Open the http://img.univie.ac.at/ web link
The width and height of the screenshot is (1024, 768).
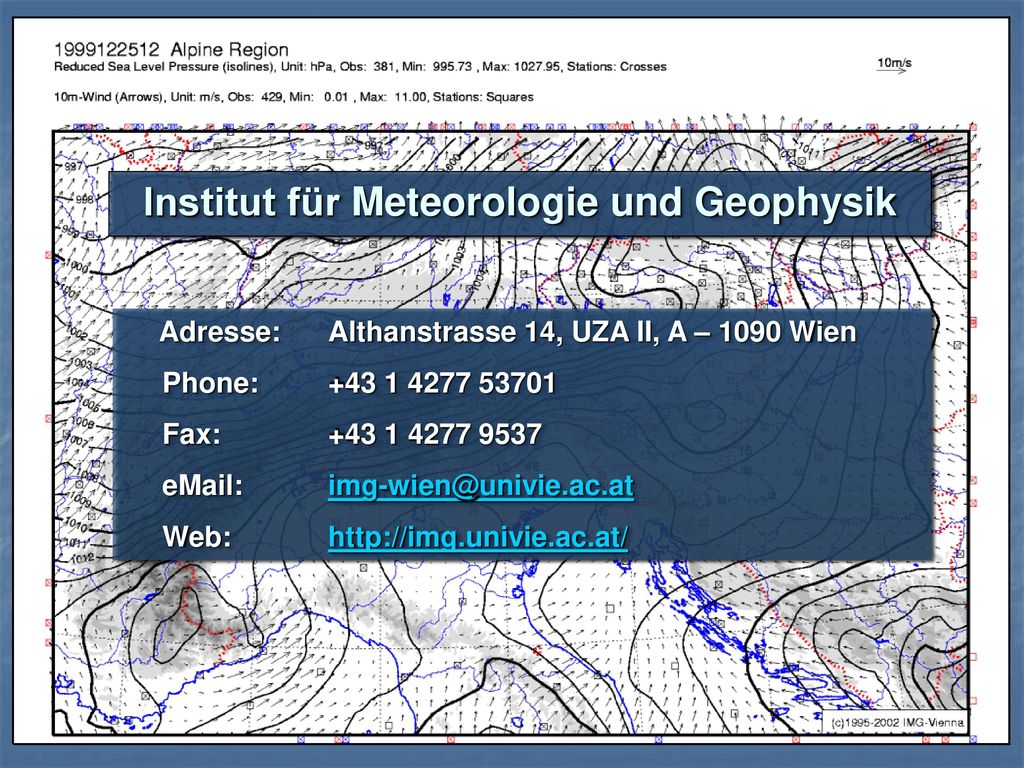tap(478, 537)
